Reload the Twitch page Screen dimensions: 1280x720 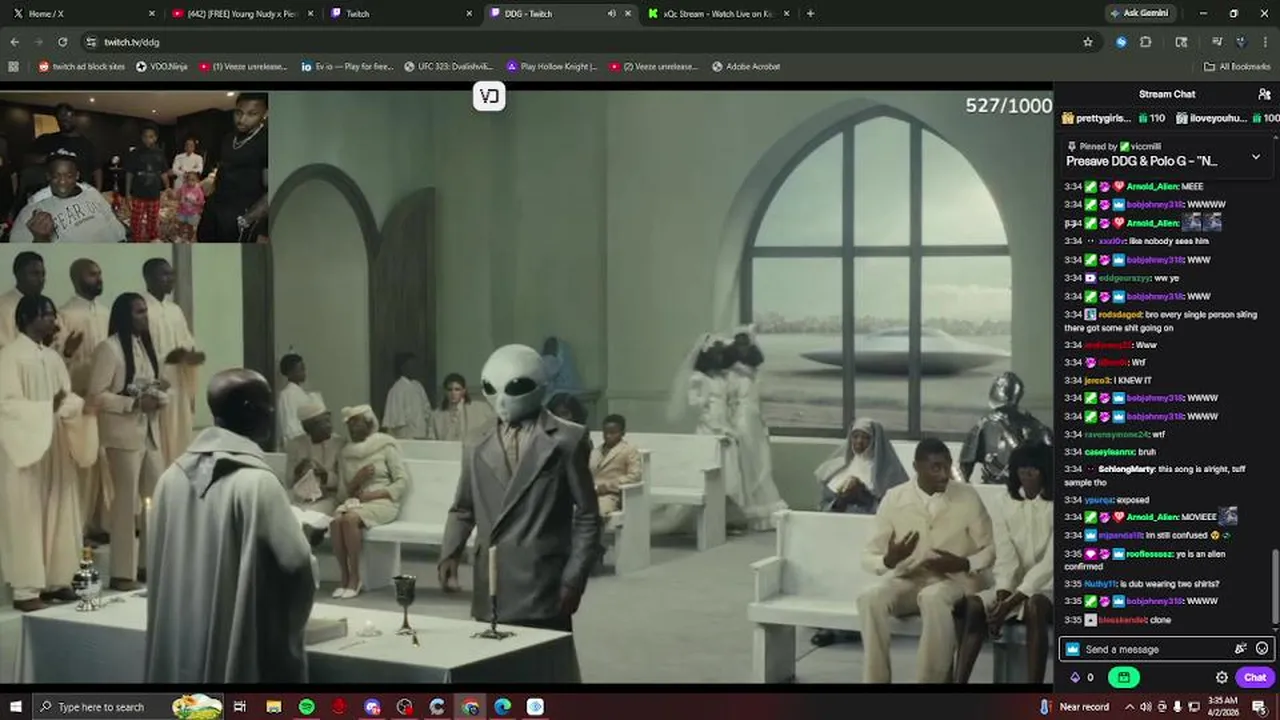pyautogui.click(x=62, y=42)
